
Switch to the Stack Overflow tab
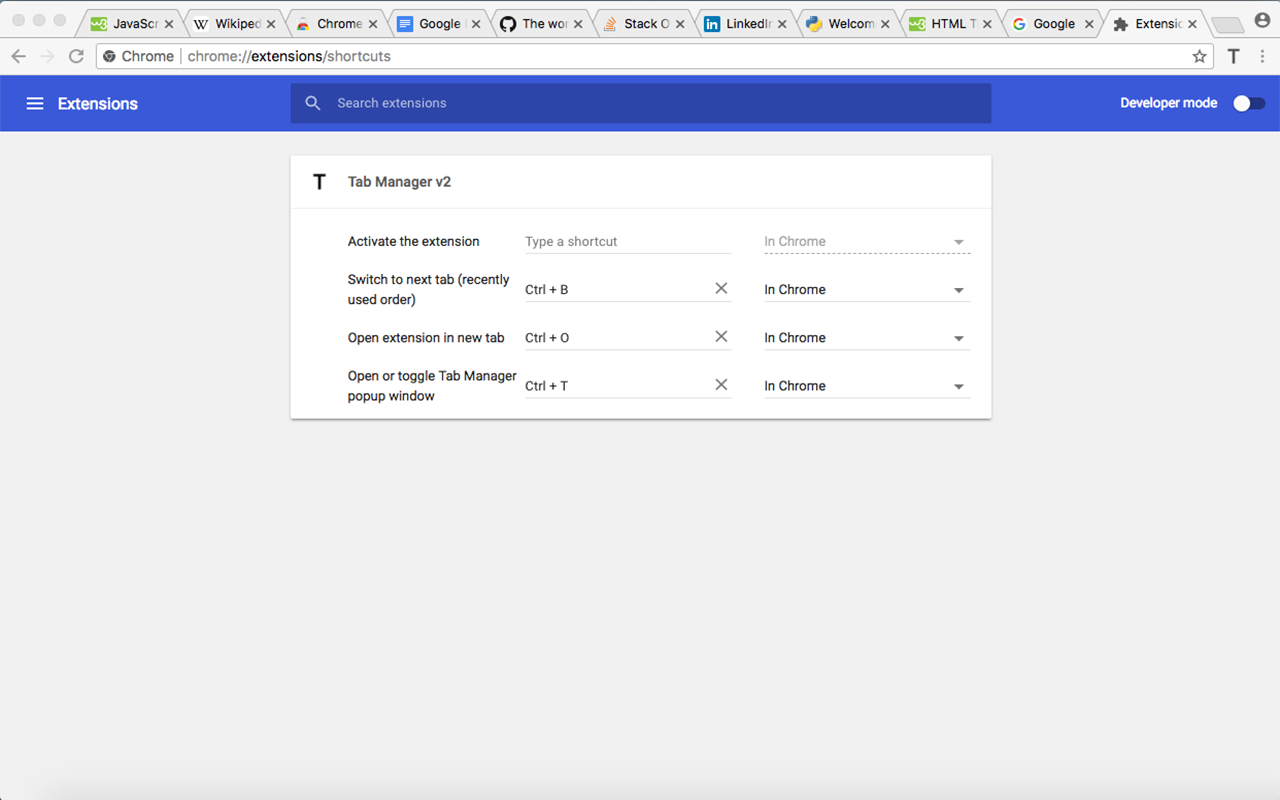tap(640, 22)
